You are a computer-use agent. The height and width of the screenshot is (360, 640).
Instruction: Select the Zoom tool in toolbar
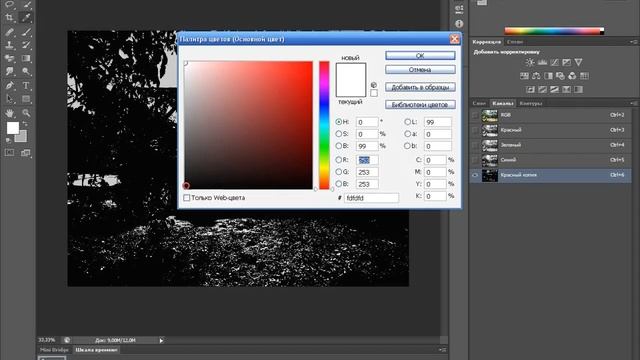coord(26,113)
